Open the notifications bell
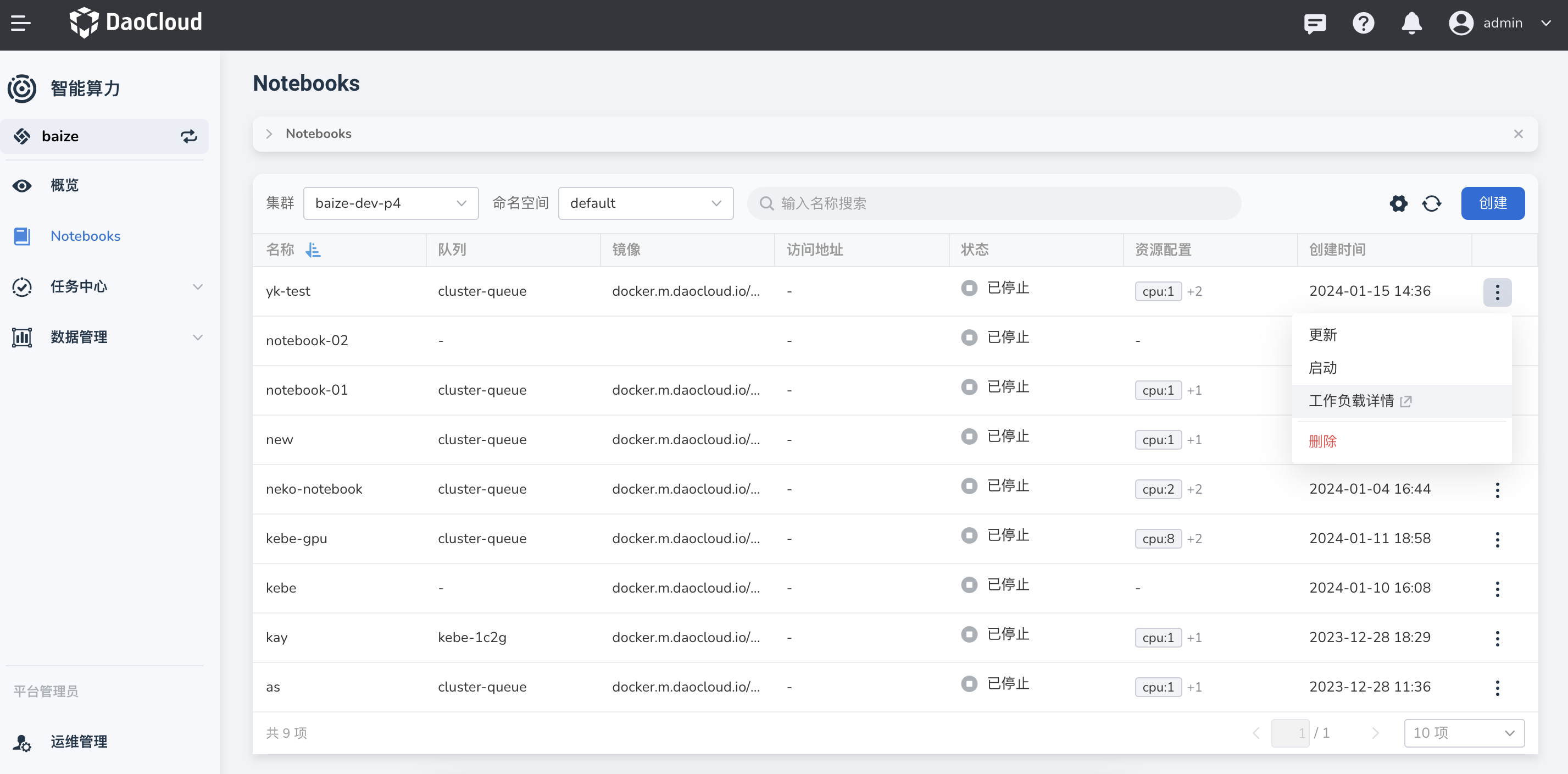 tap(1411, 23)
